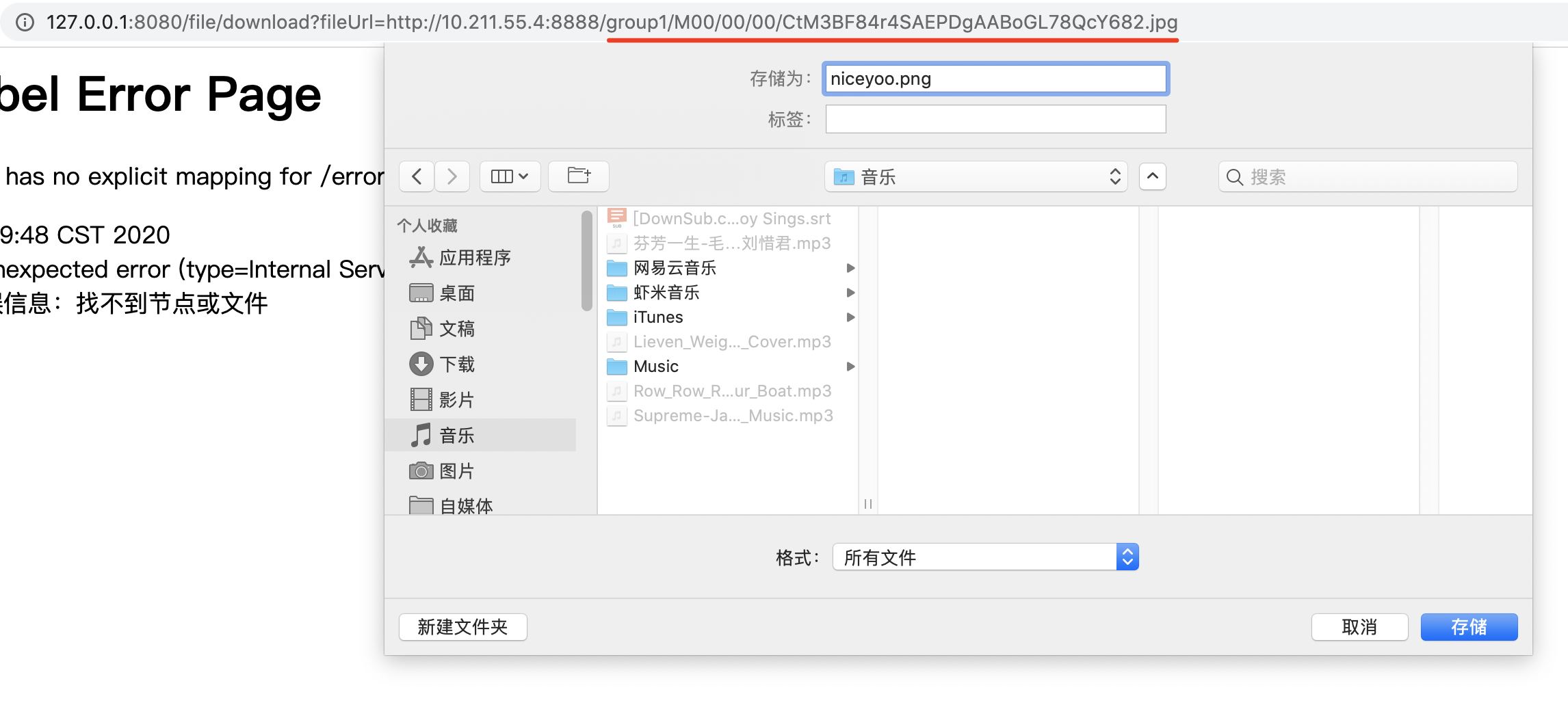The width and height of the screenshot is (1568, 718).
Task: Open the 格式 format dropdown showing 所有文件
Action: 984,557
